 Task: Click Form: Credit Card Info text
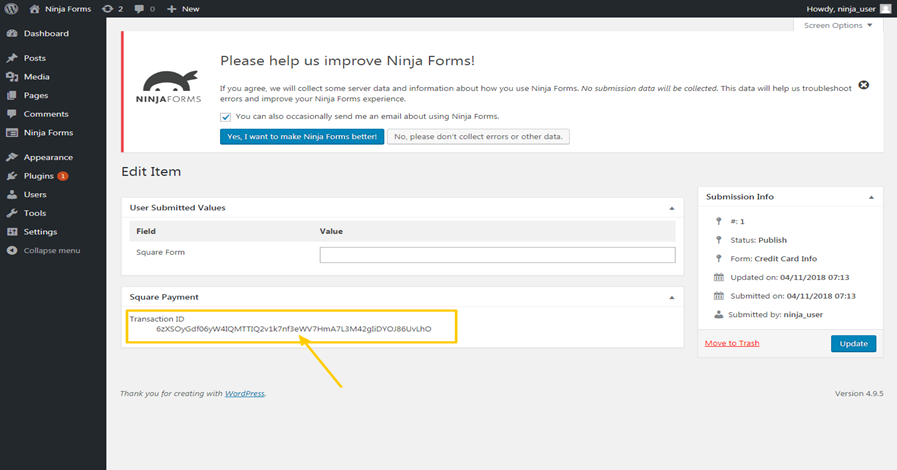tap(773, 258)
